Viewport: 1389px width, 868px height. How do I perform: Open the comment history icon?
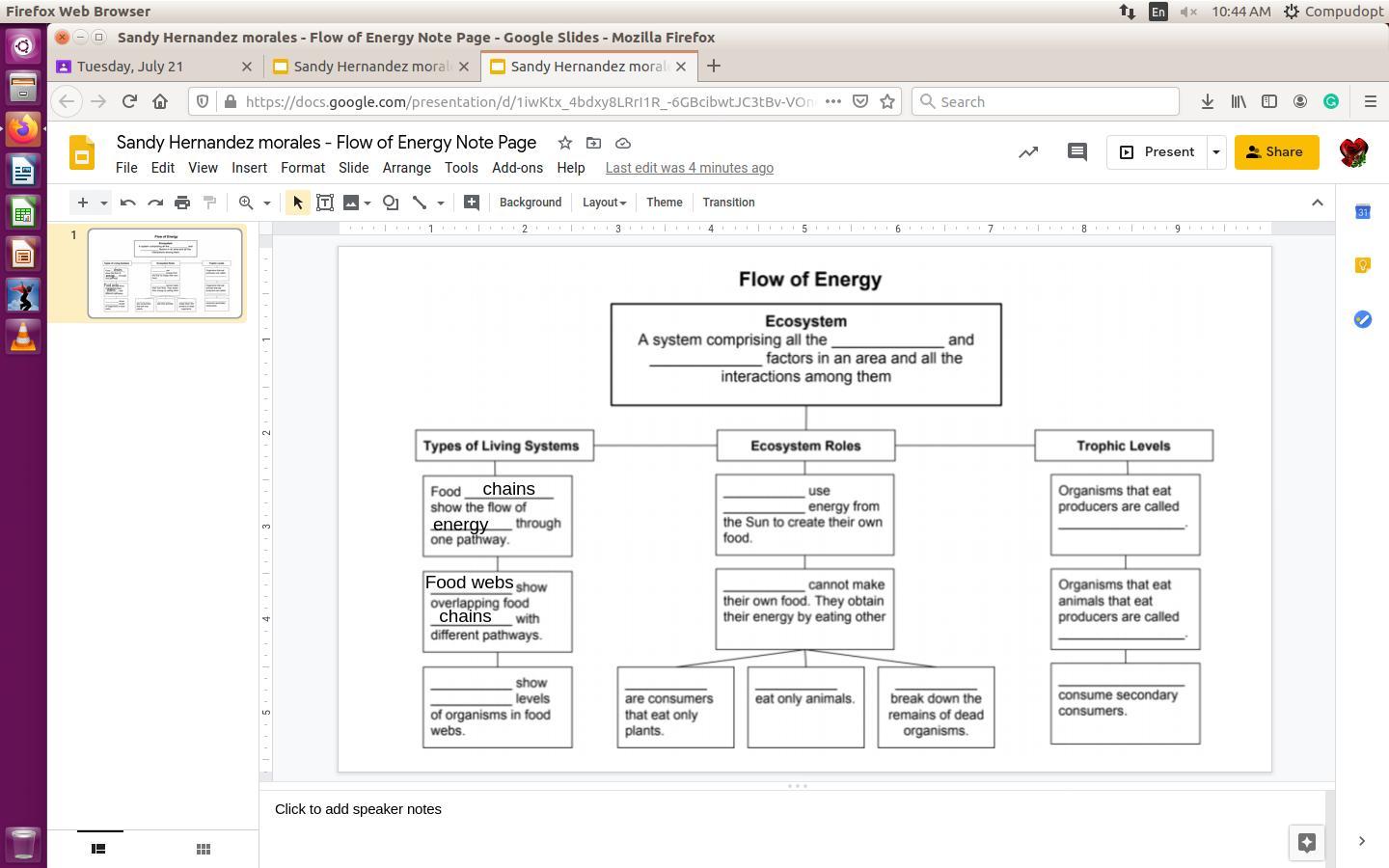pos(1076,152)
